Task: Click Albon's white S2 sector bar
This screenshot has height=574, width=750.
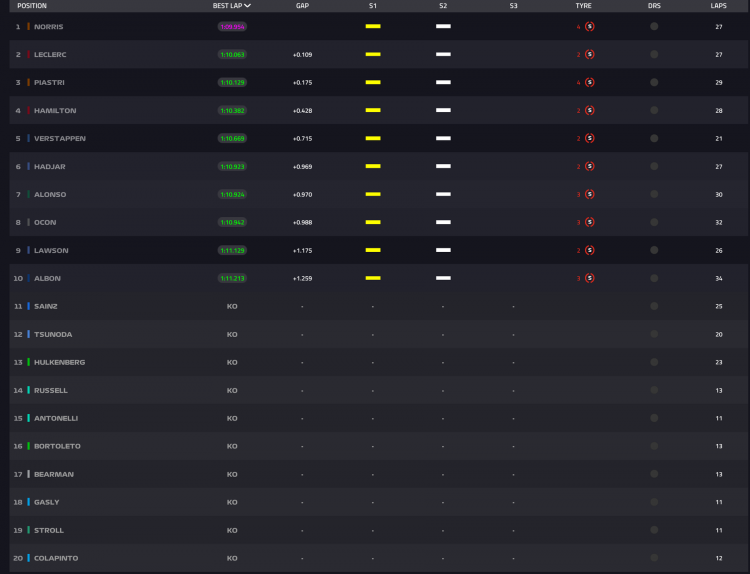Action: [443, 278]
